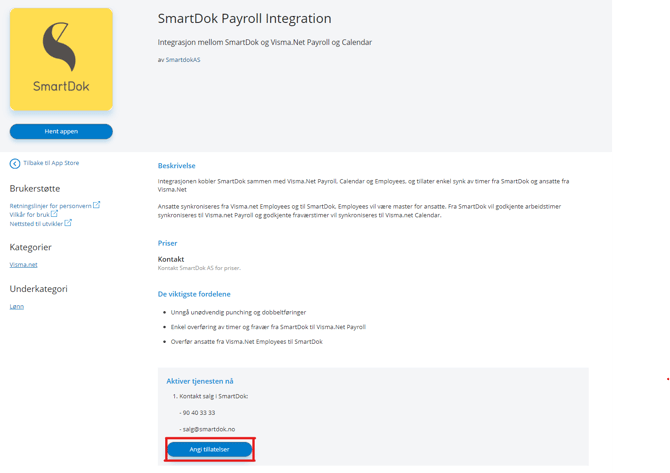
Task: Click the SmartDok logo tile
Action: click(61, 59)
